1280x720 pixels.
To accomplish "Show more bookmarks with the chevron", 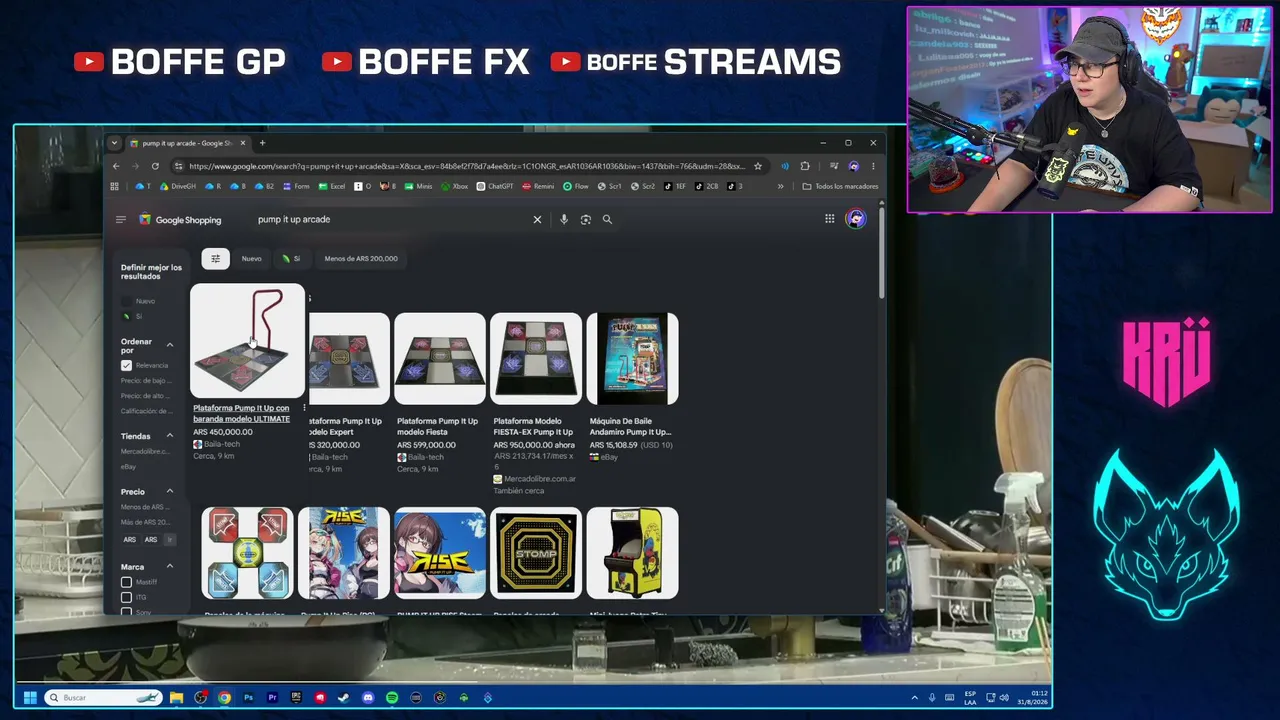I will pyautogui.click(x=781, y=186).
